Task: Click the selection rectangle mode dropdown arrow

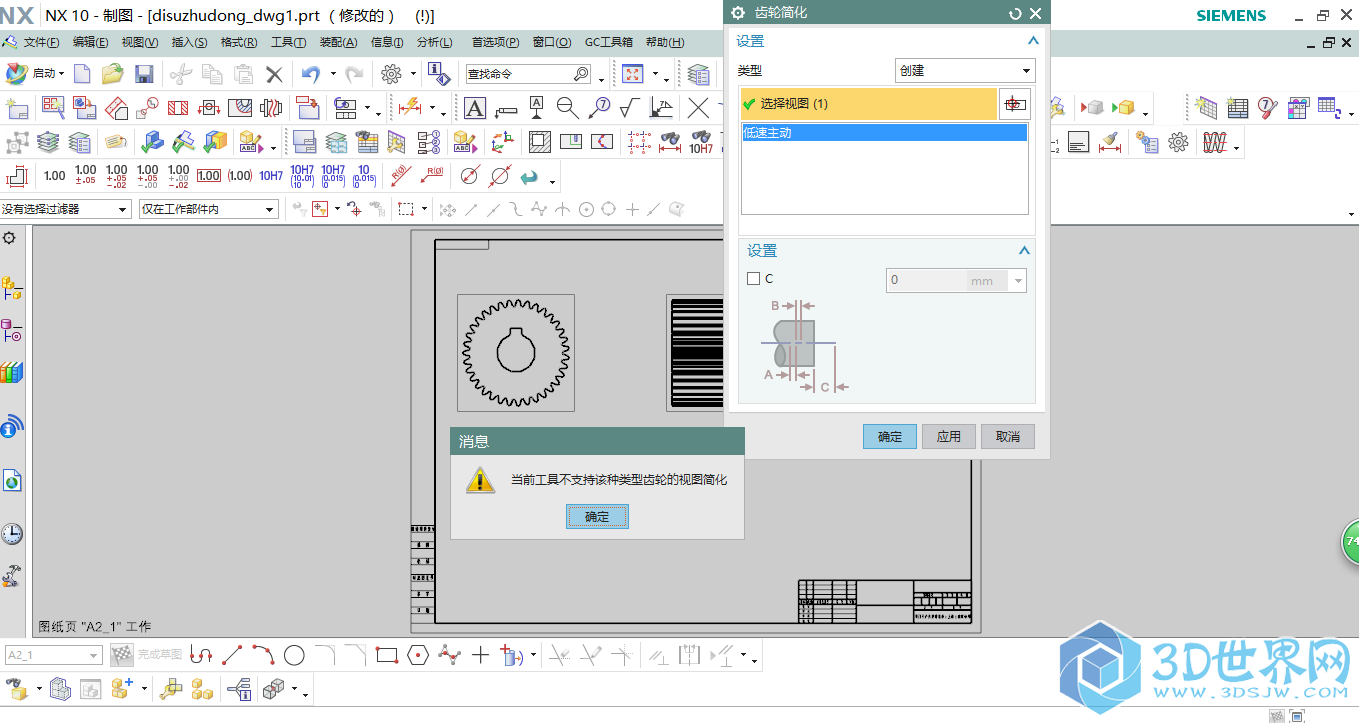Action: tap(425, 209)
